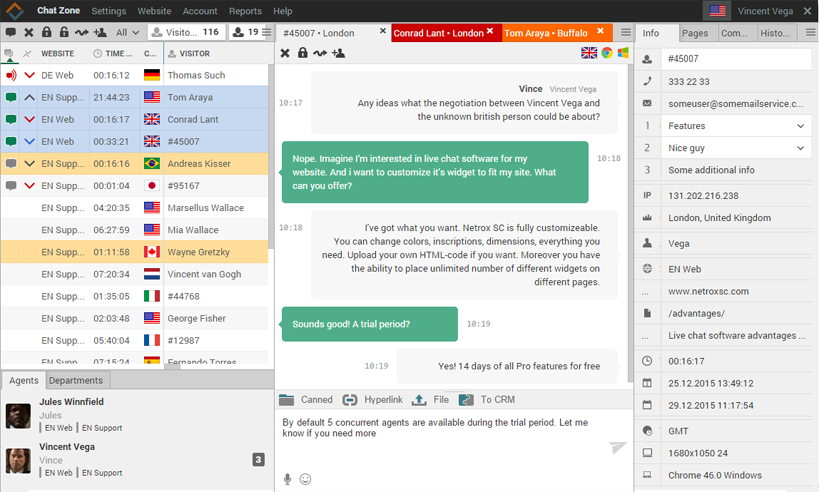Click the microphone icon below message box
819x492 pixels.
(x=287, y=479)
